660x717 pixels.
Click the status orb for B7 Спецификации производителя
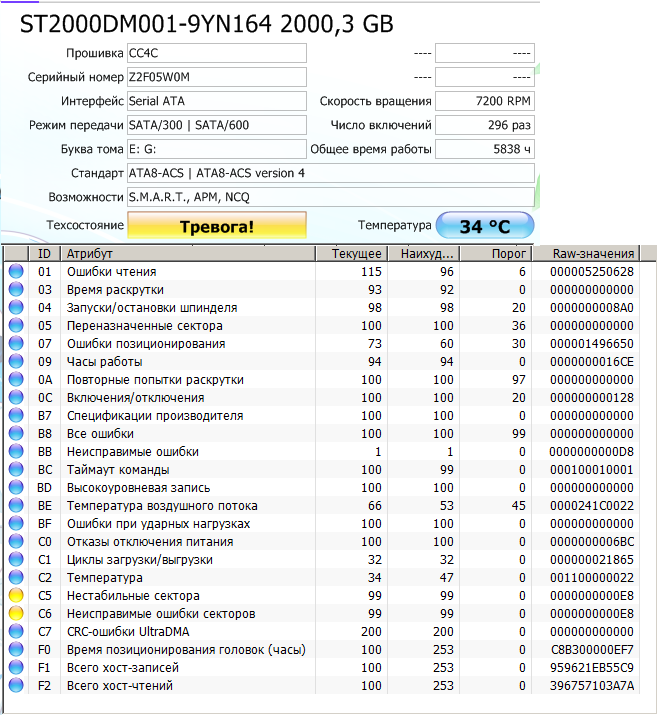[16, 416]
